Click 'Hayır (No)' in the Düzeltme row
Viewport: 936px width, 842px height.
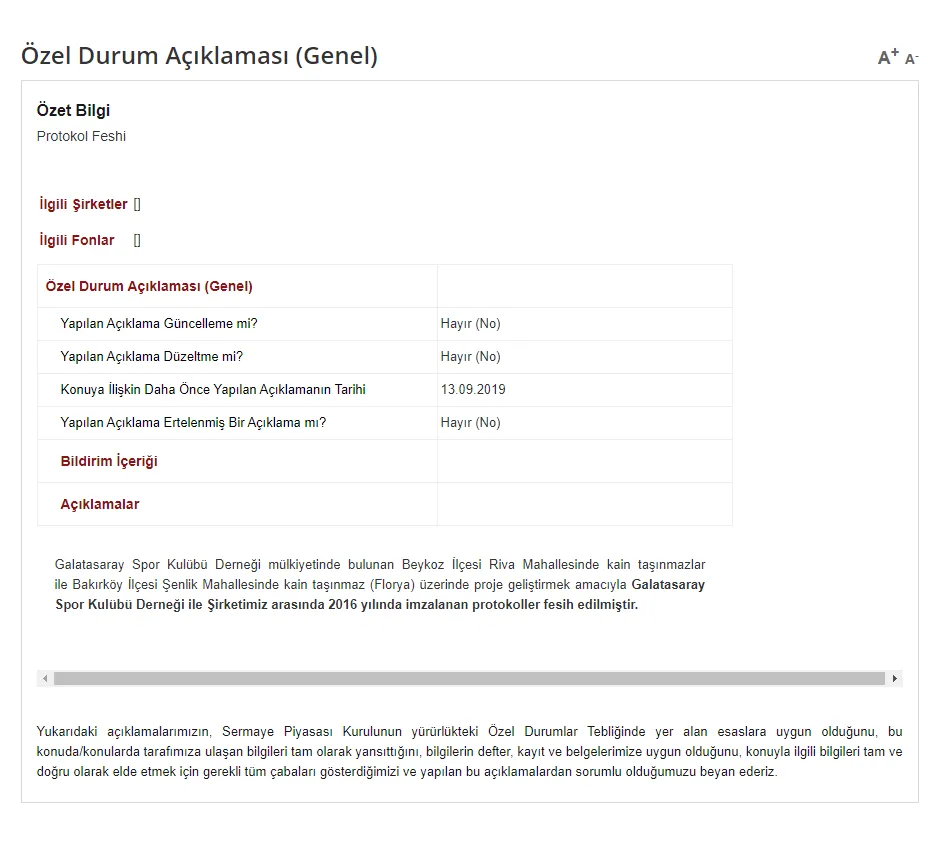click(x=470, y=357)
